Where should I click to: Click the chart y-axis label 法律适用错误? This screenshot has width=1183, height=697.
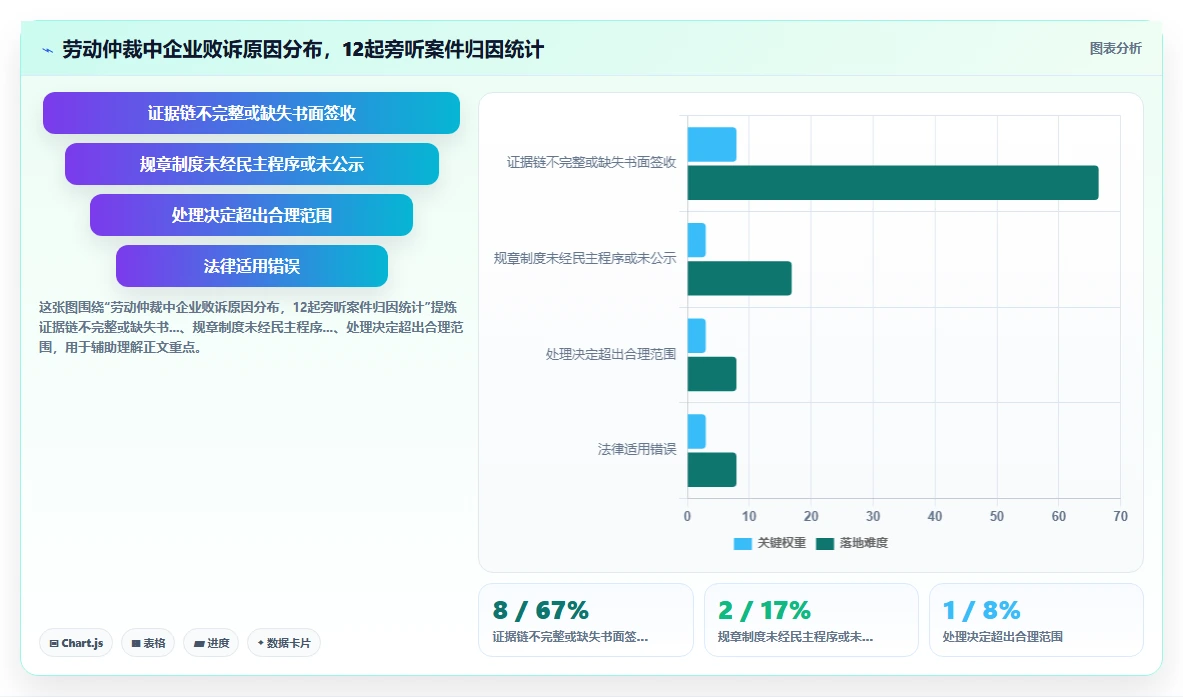pyautogui.click(x=637, y=450)
